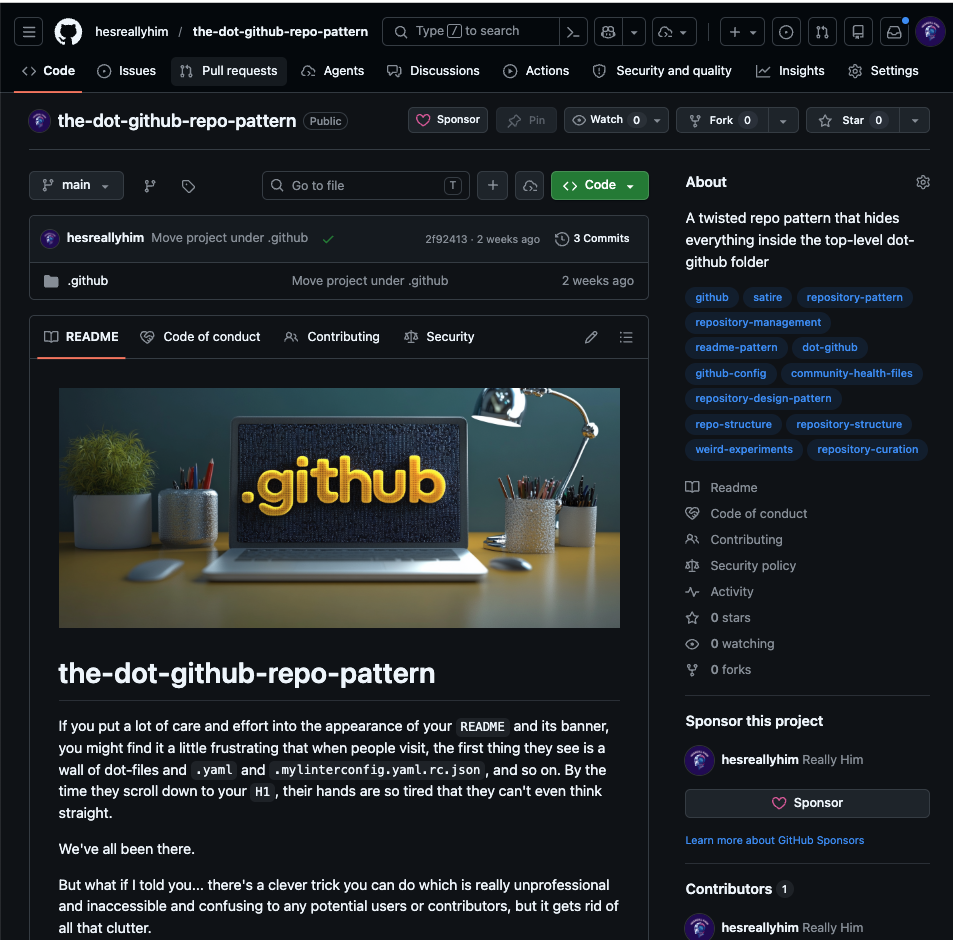Open the Code of conduct tab
953x940 pixels.
(200, 337)
